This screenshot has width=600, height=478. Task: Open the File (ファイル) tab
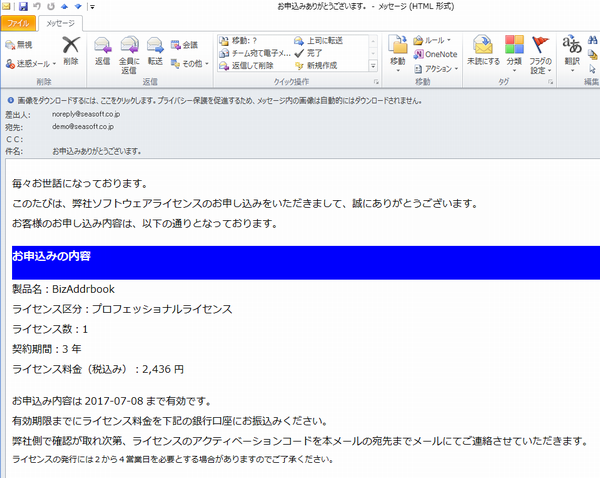point(18,22)
